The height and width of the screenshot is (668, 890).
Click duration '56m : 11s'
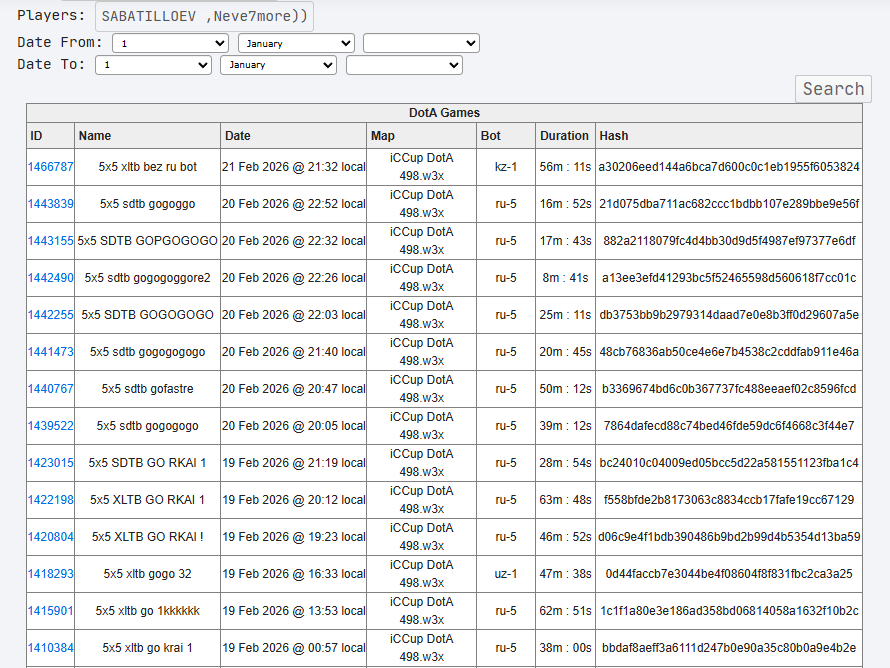pyautogui.click(x=565, y=167)
